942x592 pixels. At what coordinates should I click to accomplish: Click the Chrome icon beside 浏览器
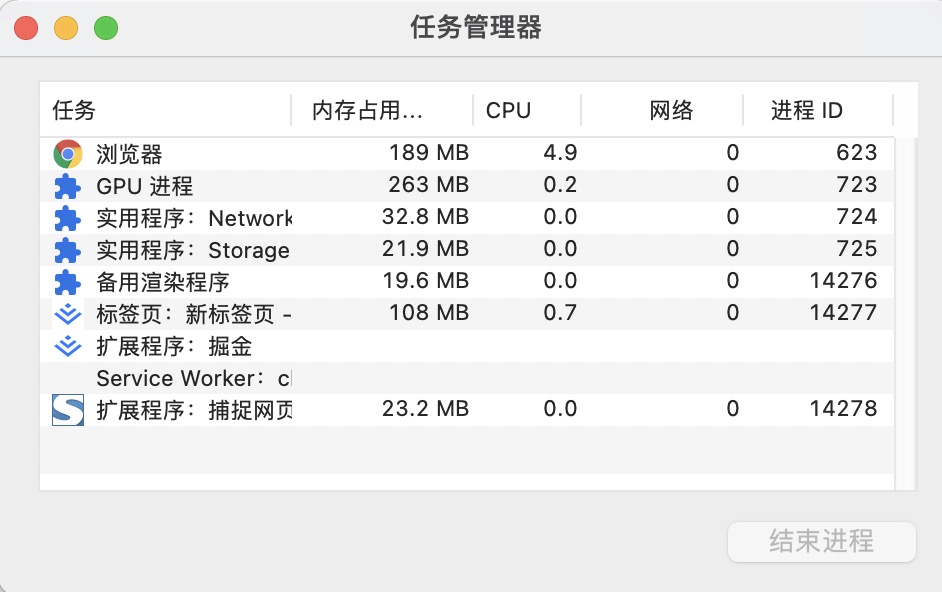[68, 153]
